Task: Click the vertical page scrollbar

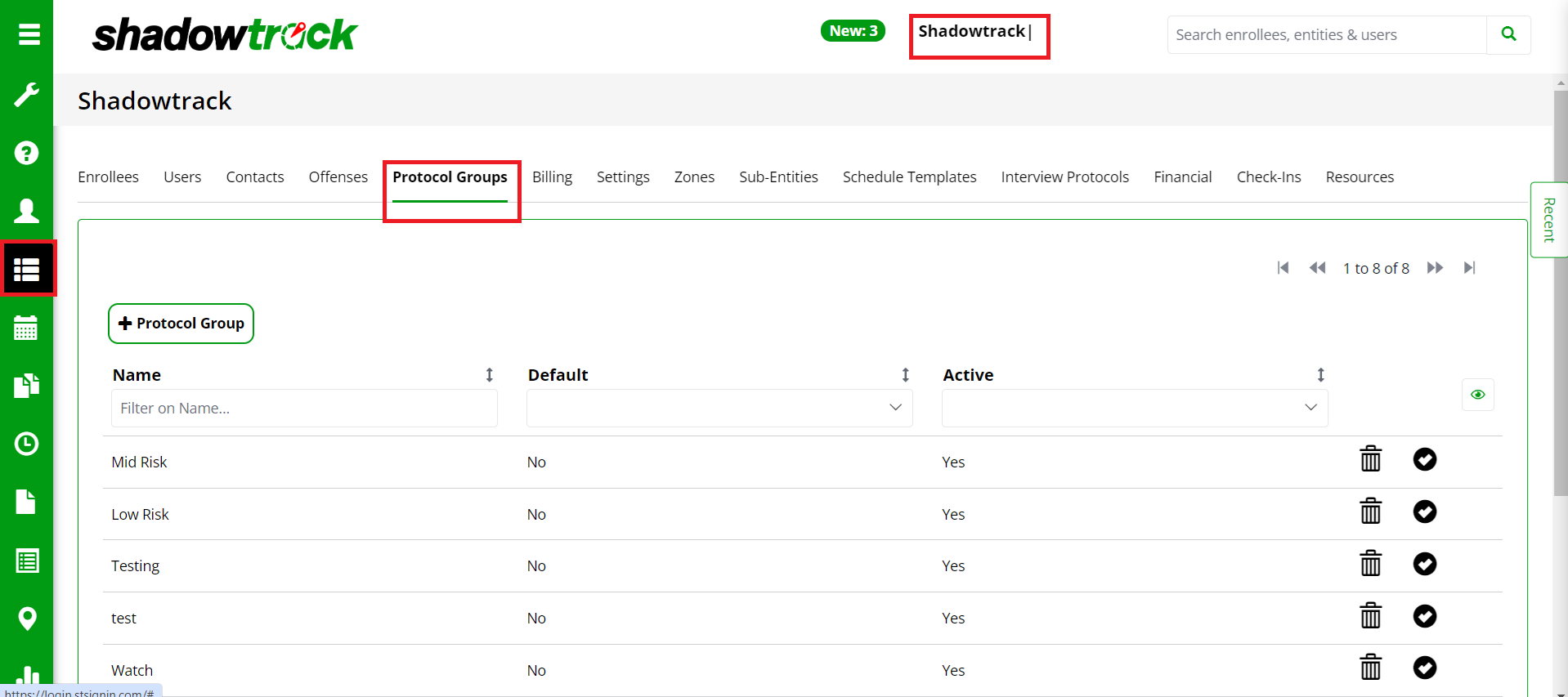Action: pyautogui.click(x=1561, y=293)
